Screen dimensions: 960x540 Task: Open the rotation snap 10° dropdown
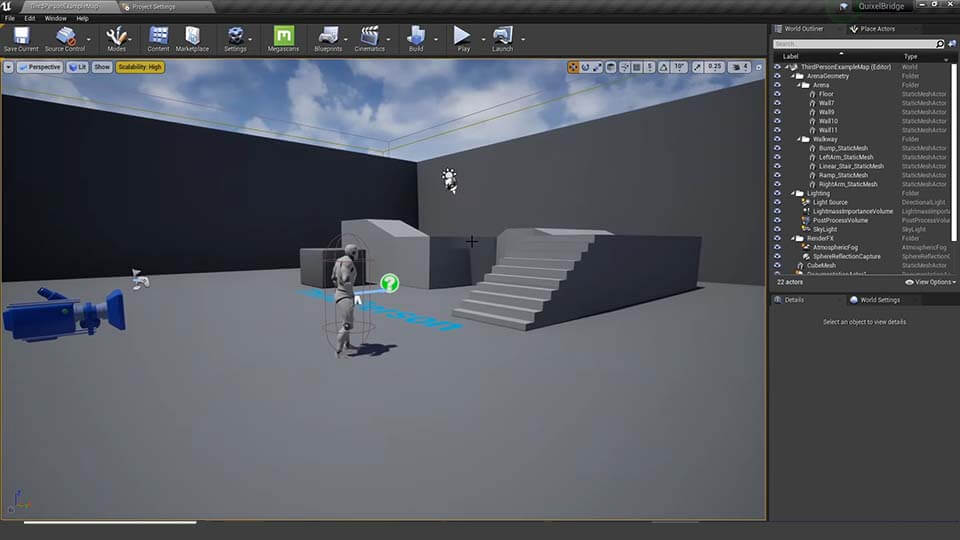click(x=680, y=67)
